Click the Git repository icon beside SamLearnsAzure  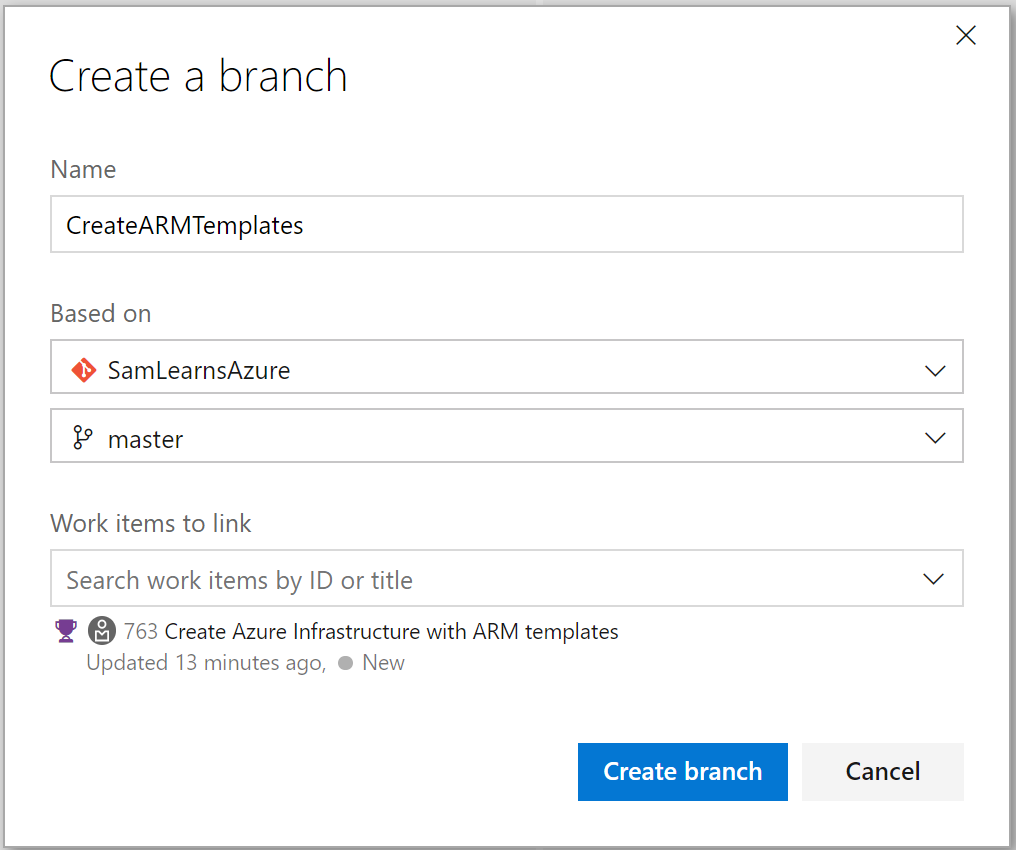click(83, 371)
